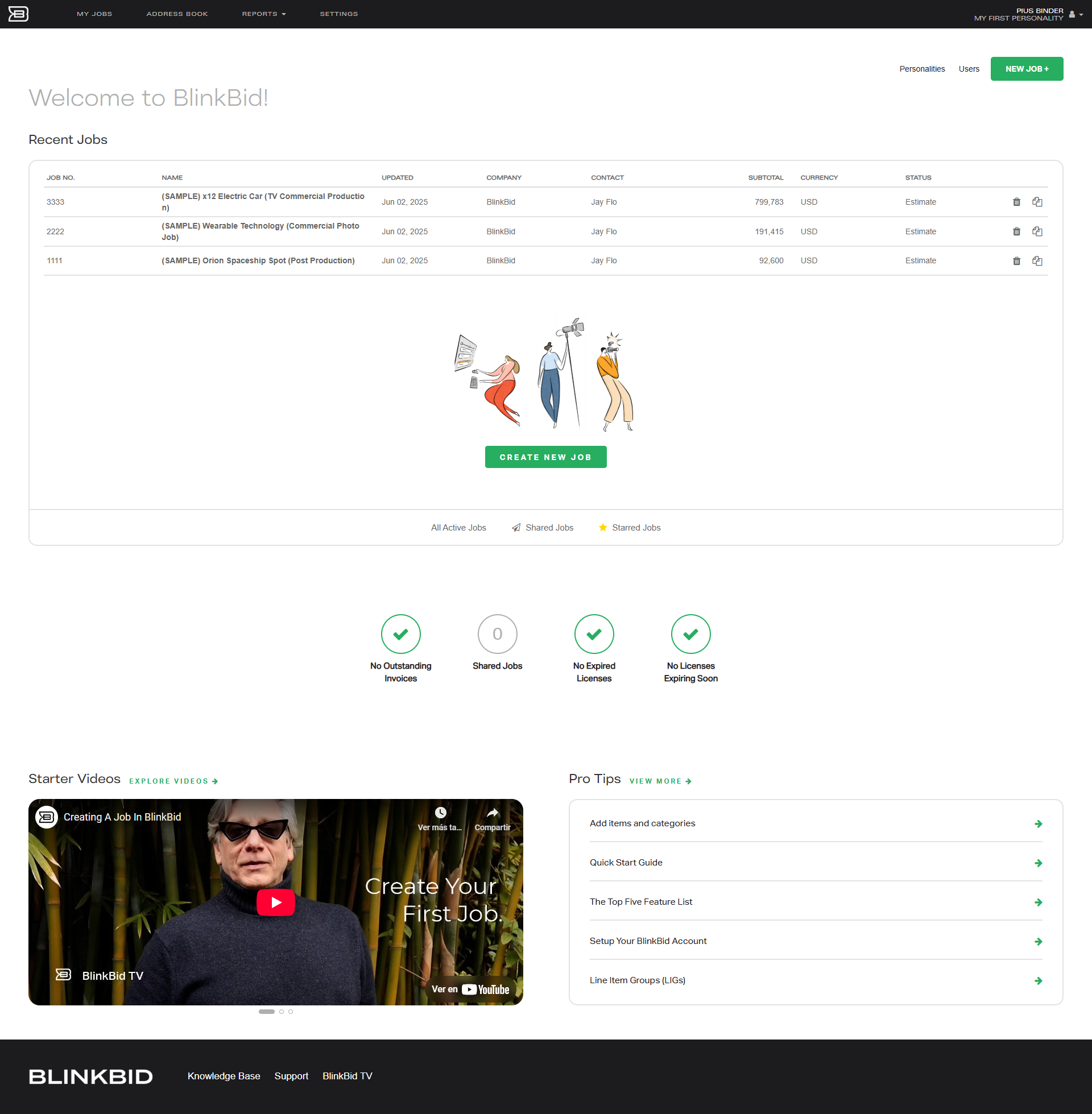Image resolution: width=1092 pixels, height=1114 pixels.
Task: Open Address Book in the top navigation
Action: coord(177,14)
